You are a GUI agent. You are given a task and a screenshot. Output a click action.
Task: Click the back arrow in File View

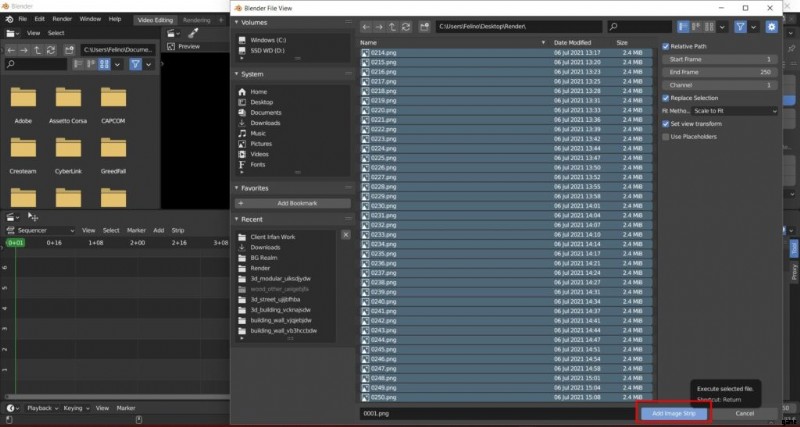[x=366, y=26]
